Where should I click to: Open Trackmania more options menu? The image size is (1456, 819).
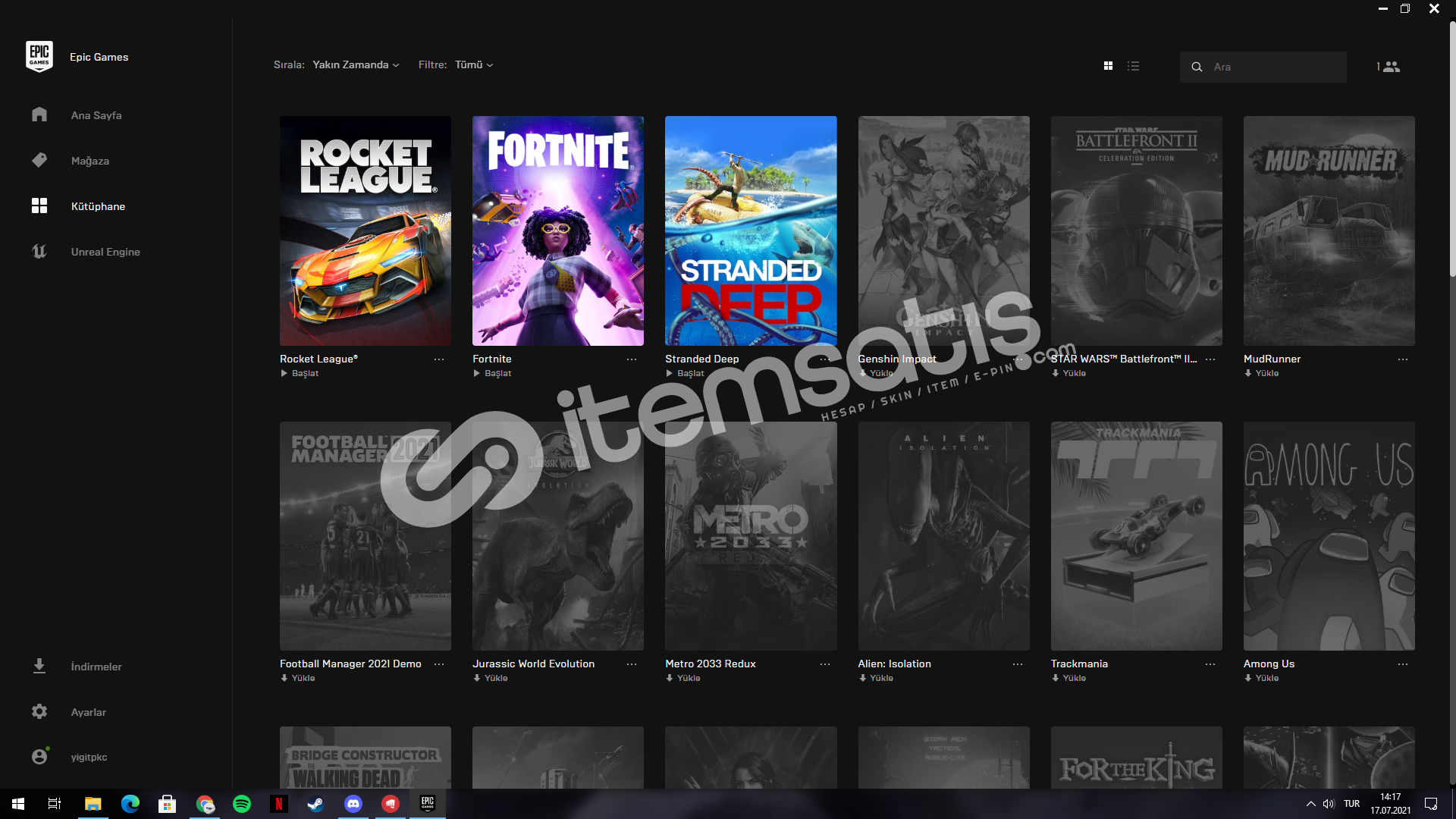pyautogui.click(x=1210, y=664)
